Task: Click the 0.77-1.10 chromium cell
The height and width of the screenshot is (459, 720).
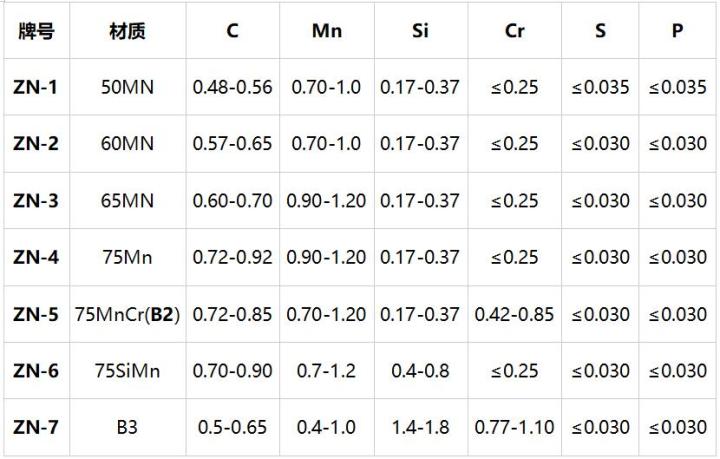Action: 514,427
